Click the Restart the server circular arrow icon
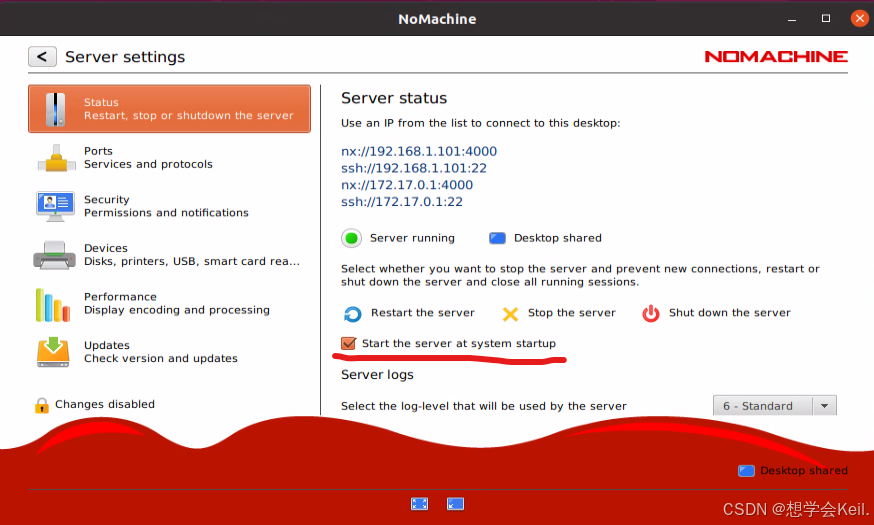This screenshot has height=525, width=874. (x=352, y=314)
